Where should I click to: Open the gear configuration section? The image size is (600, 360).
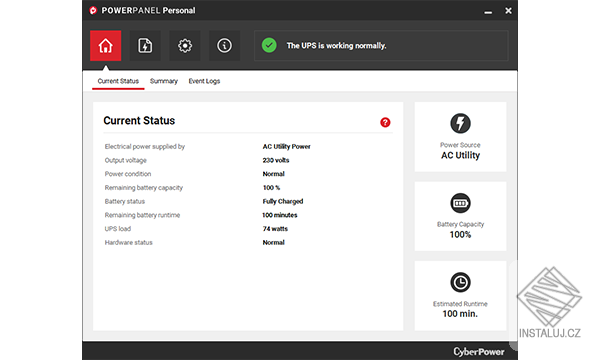click(185, 46)
